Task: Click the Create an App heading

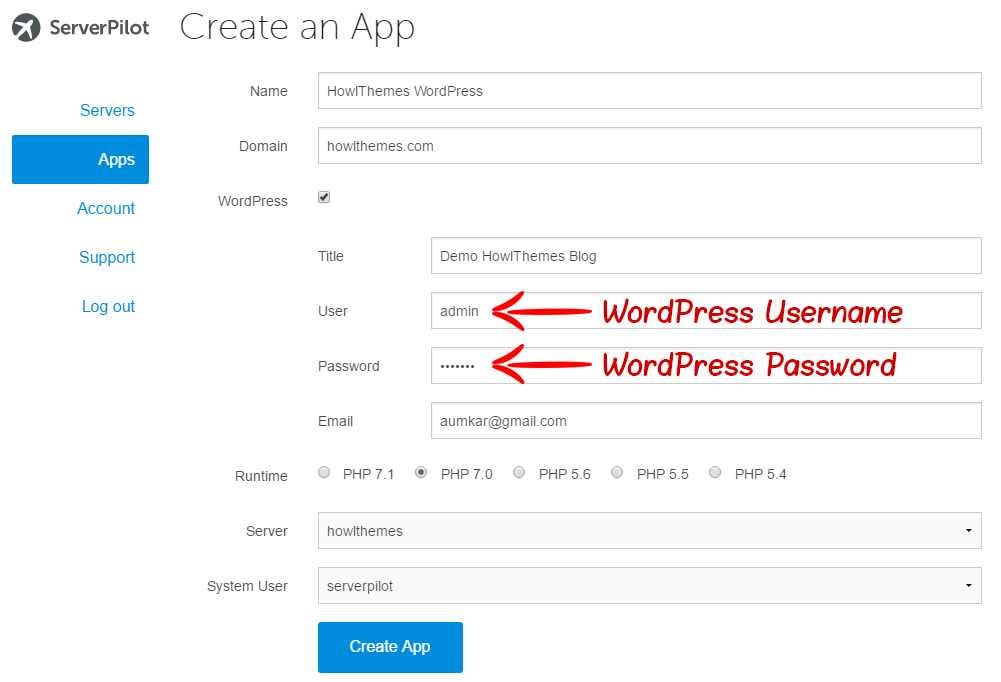Action: click(297, 28)
